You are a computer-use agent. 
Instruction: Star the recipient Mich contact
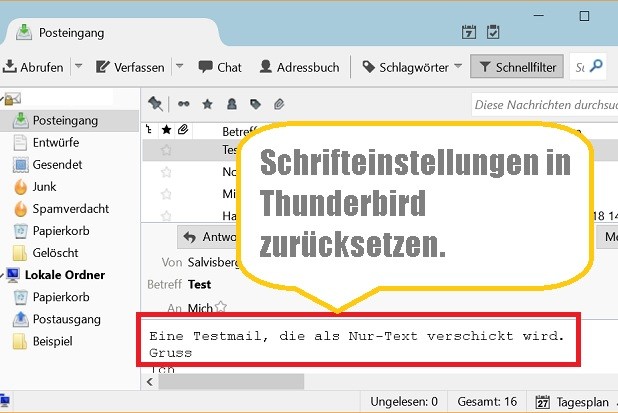point(221,306)
